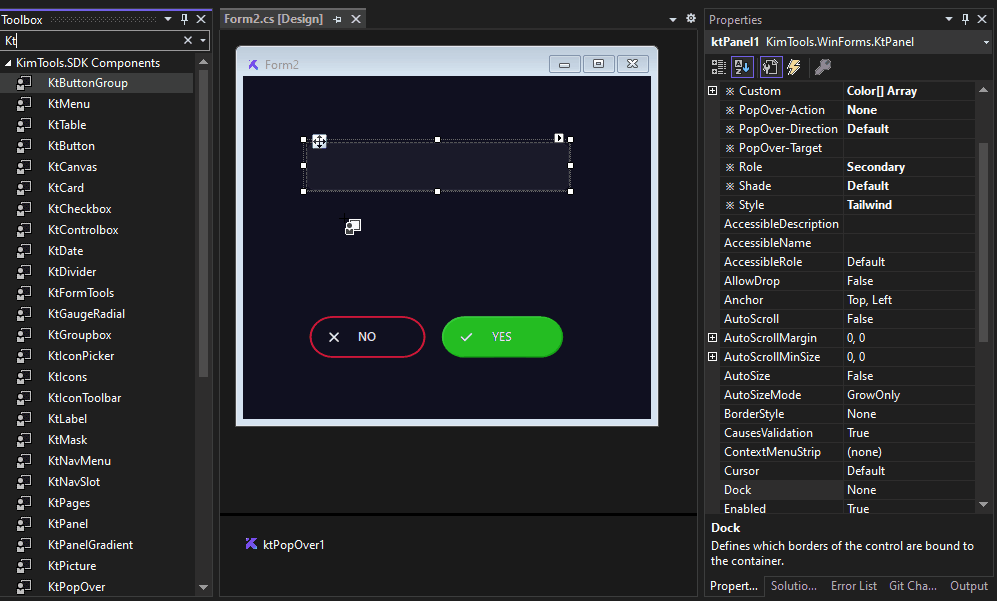Toggle Alphabetical sort in Properties toolbar
Screen dimensions: 997x601
click(x=743, y=67)
